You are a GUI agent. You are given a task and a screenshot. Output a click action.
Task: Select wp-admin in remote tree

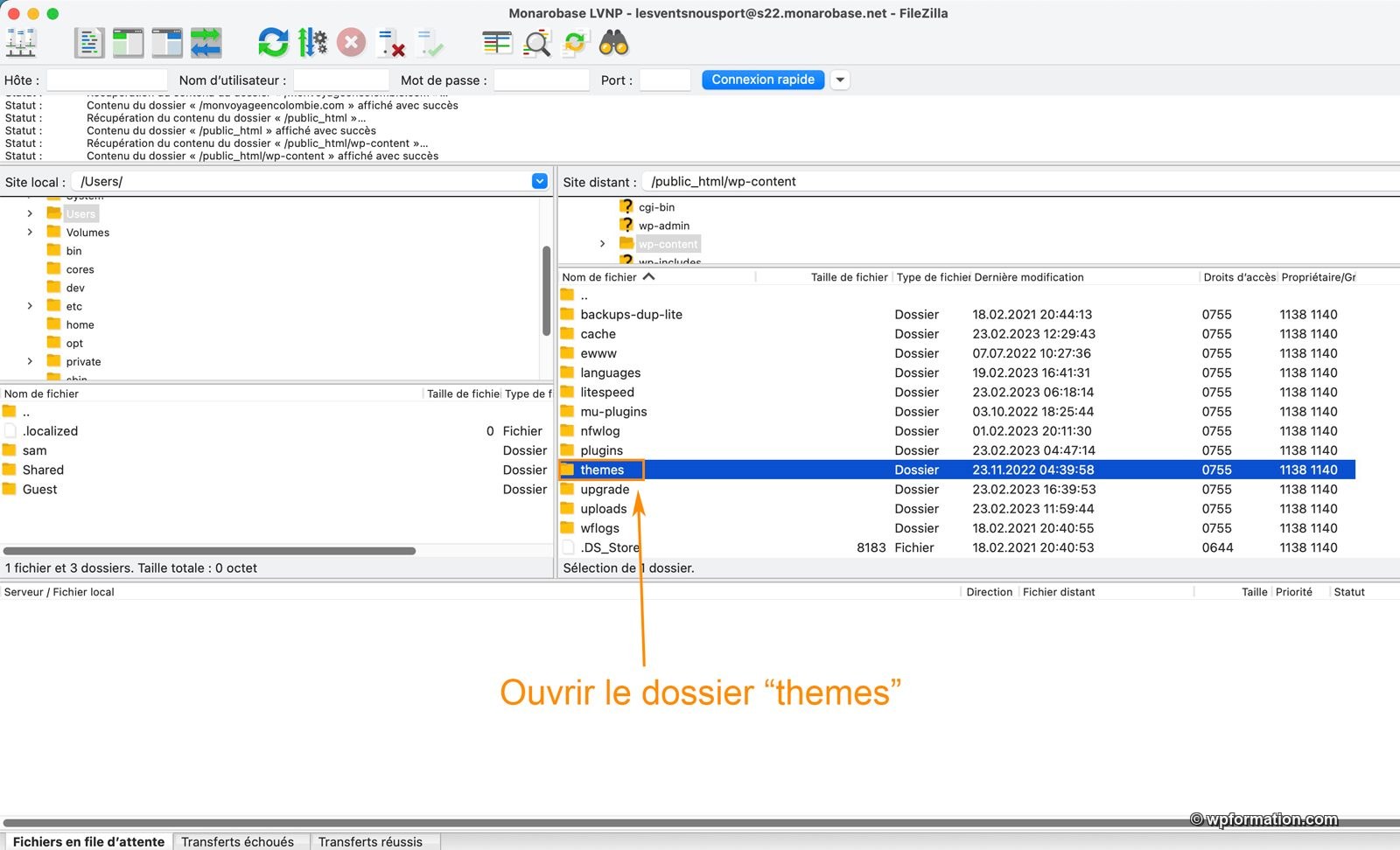pos(663,226)
